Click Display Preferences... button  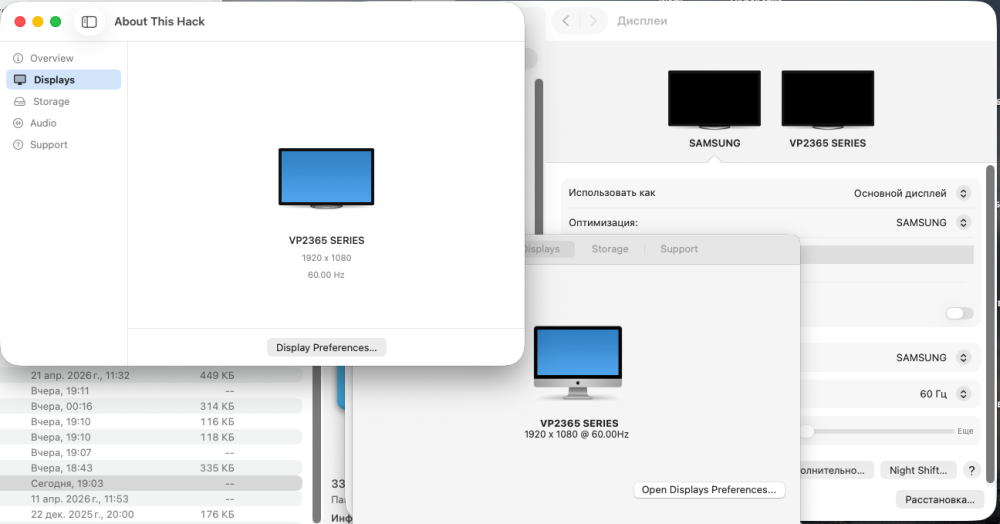pyautogui.click(x=327, y=347)
